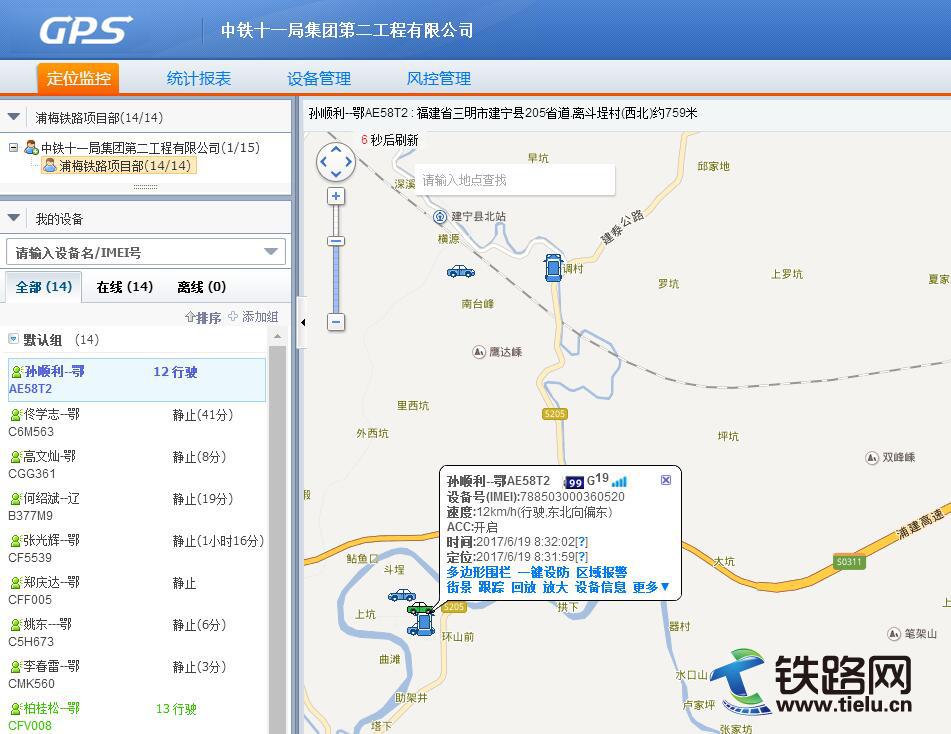Open the 设备管理 tab

tap(319, 79)
